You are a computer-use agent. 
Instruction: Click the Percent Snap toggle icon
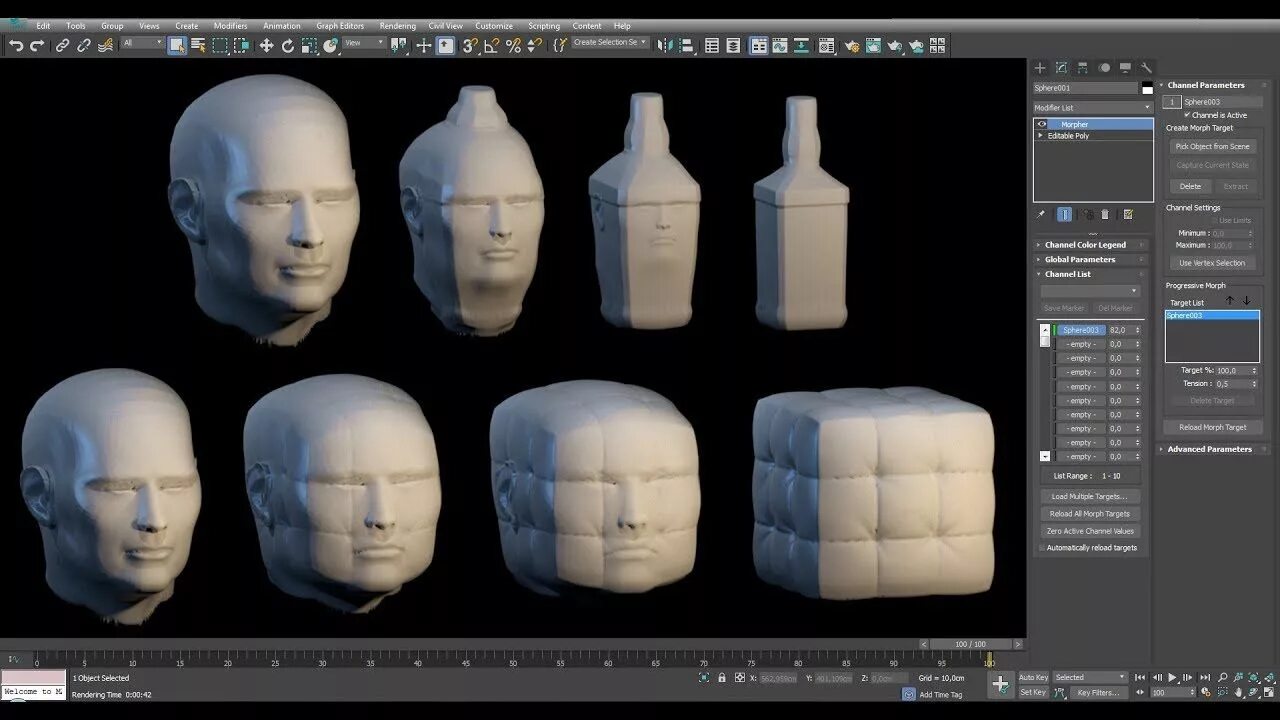click(513, 45)
